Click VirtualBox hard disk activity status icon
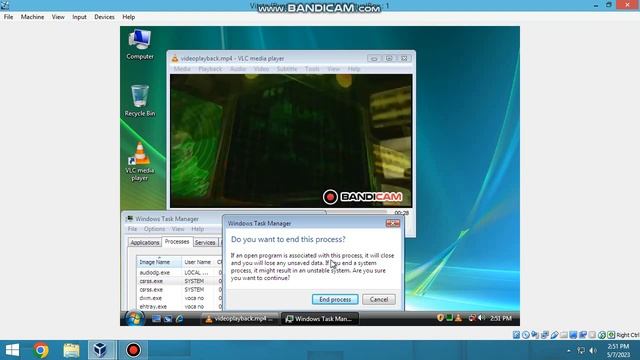640x360 pixels. [516, 335]
